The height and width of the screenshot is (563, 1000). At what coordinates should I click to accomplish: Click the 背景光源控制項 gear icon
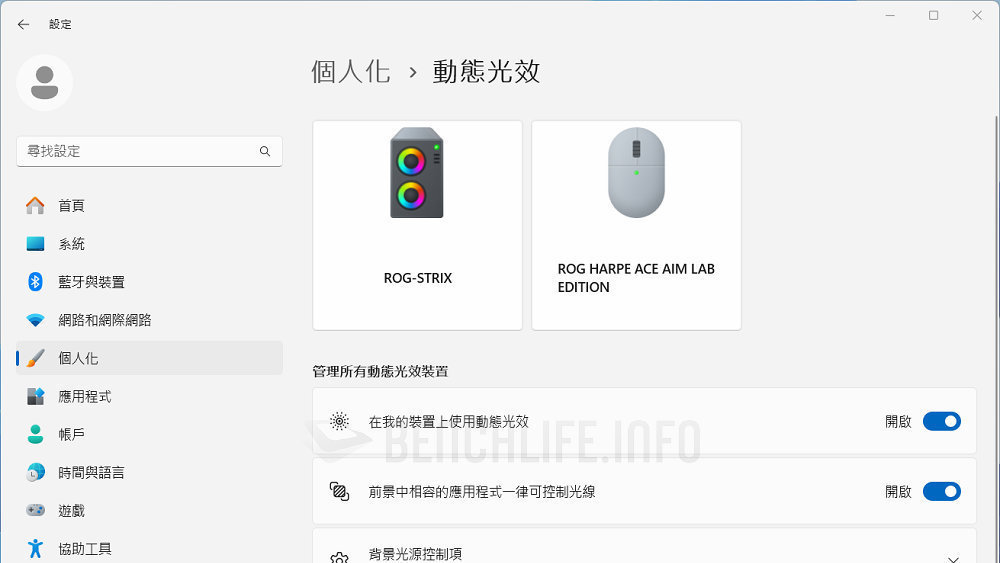point(339,558)
